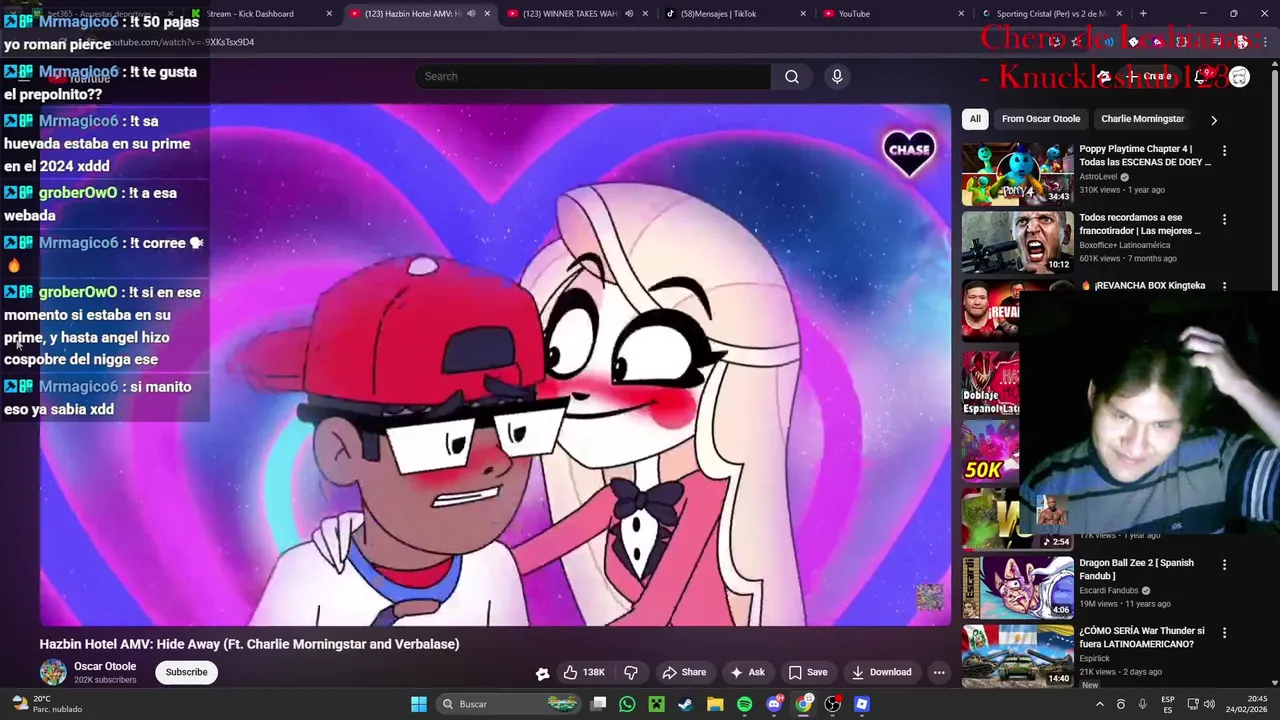
Task: Open Oscar Otoole channel name link
Action: [x=105, y=666]
